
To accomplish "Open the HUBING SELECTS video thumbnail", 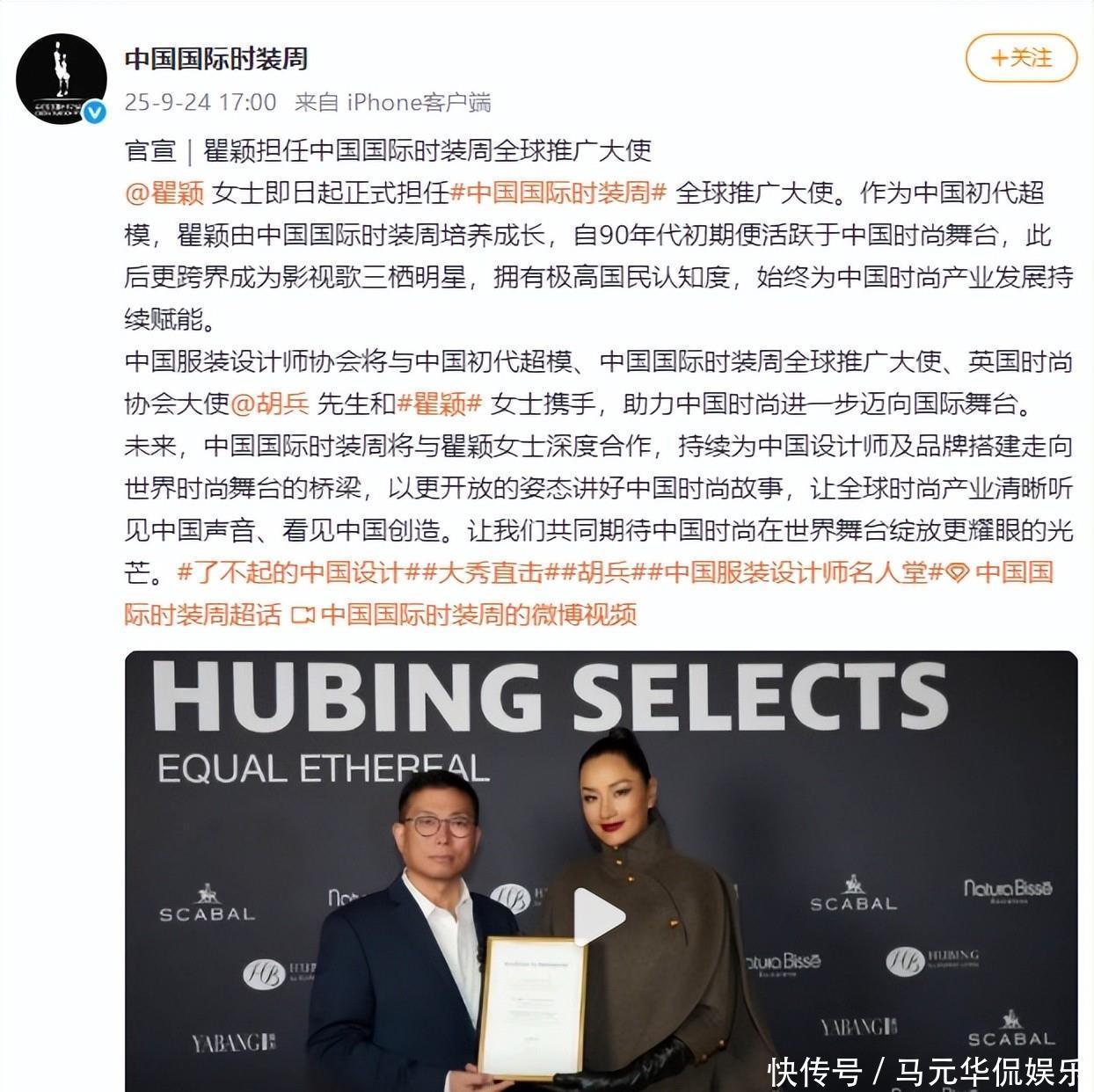I will (601, 870).
